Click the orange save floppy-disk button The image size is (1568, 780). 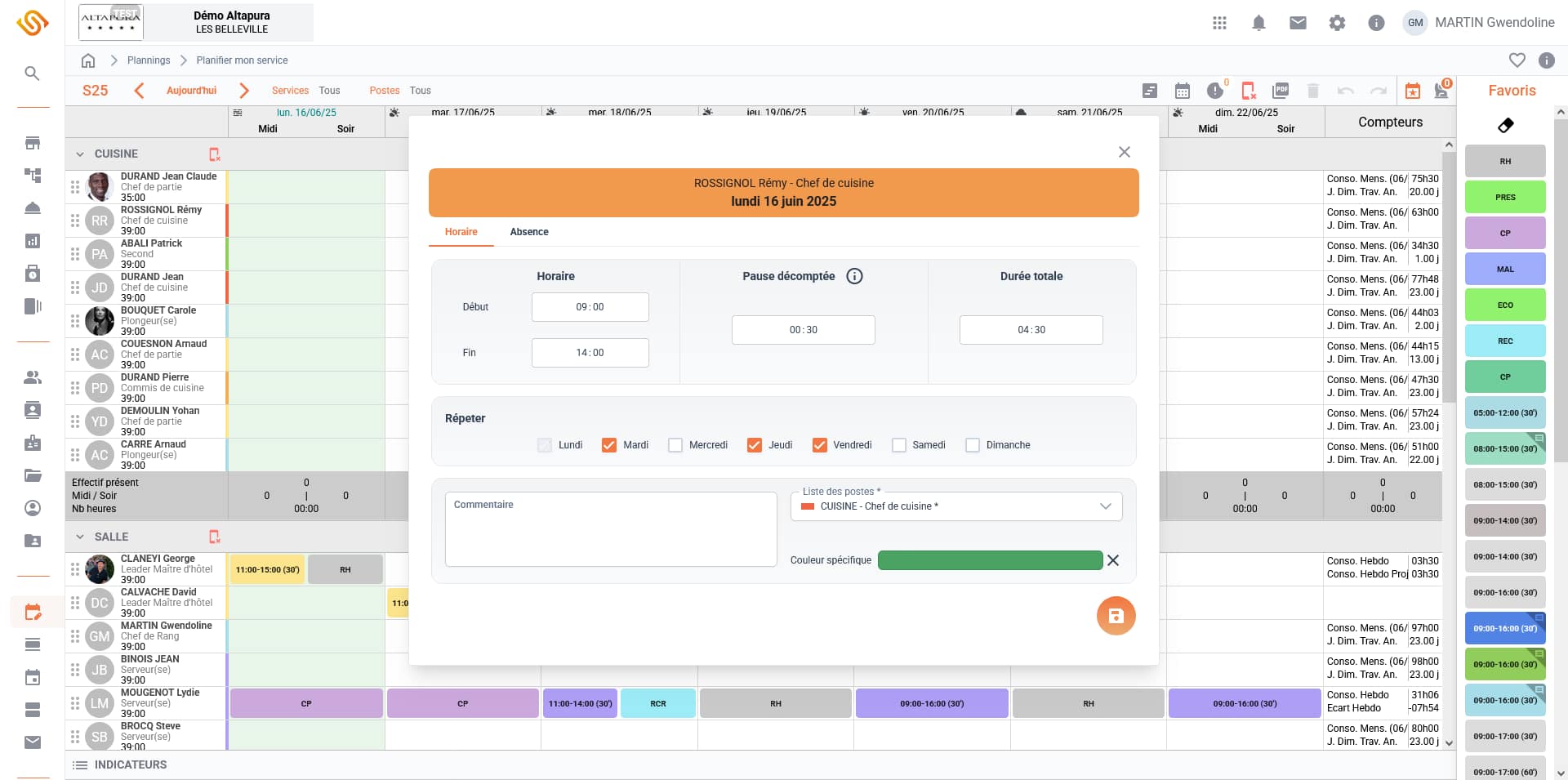pyautogui.click(x=1116, y=616)
